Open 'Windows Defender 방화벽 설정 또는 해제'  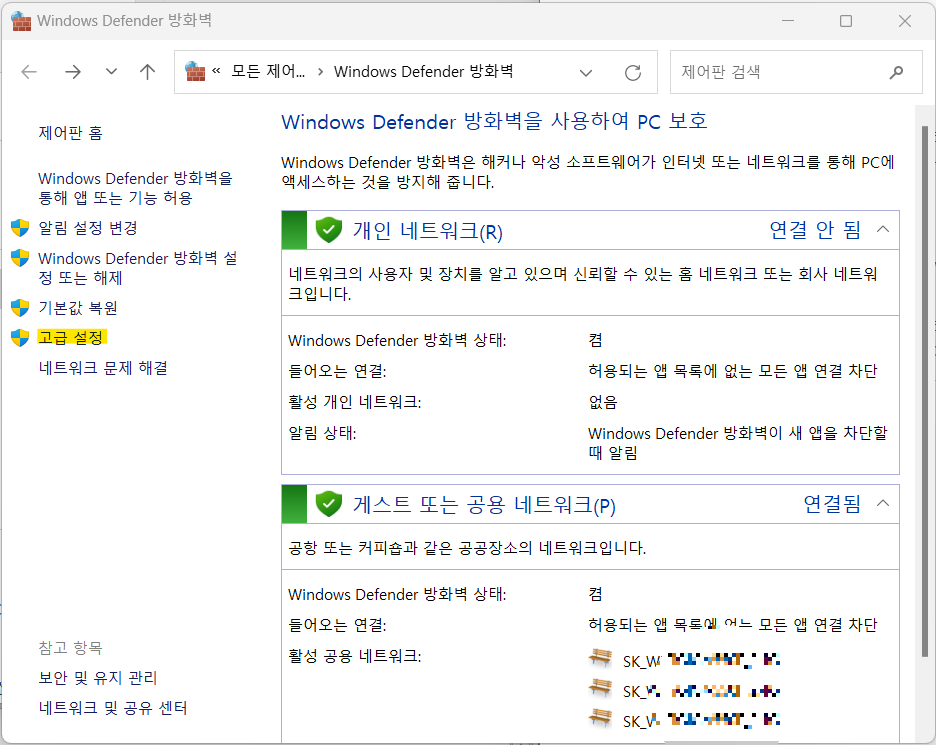pos(138,268)
